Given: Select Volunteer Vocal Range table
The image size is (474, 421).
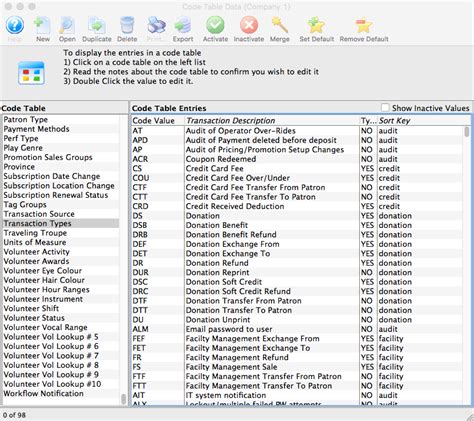Looking at the screenshot, I should (61, 327).
